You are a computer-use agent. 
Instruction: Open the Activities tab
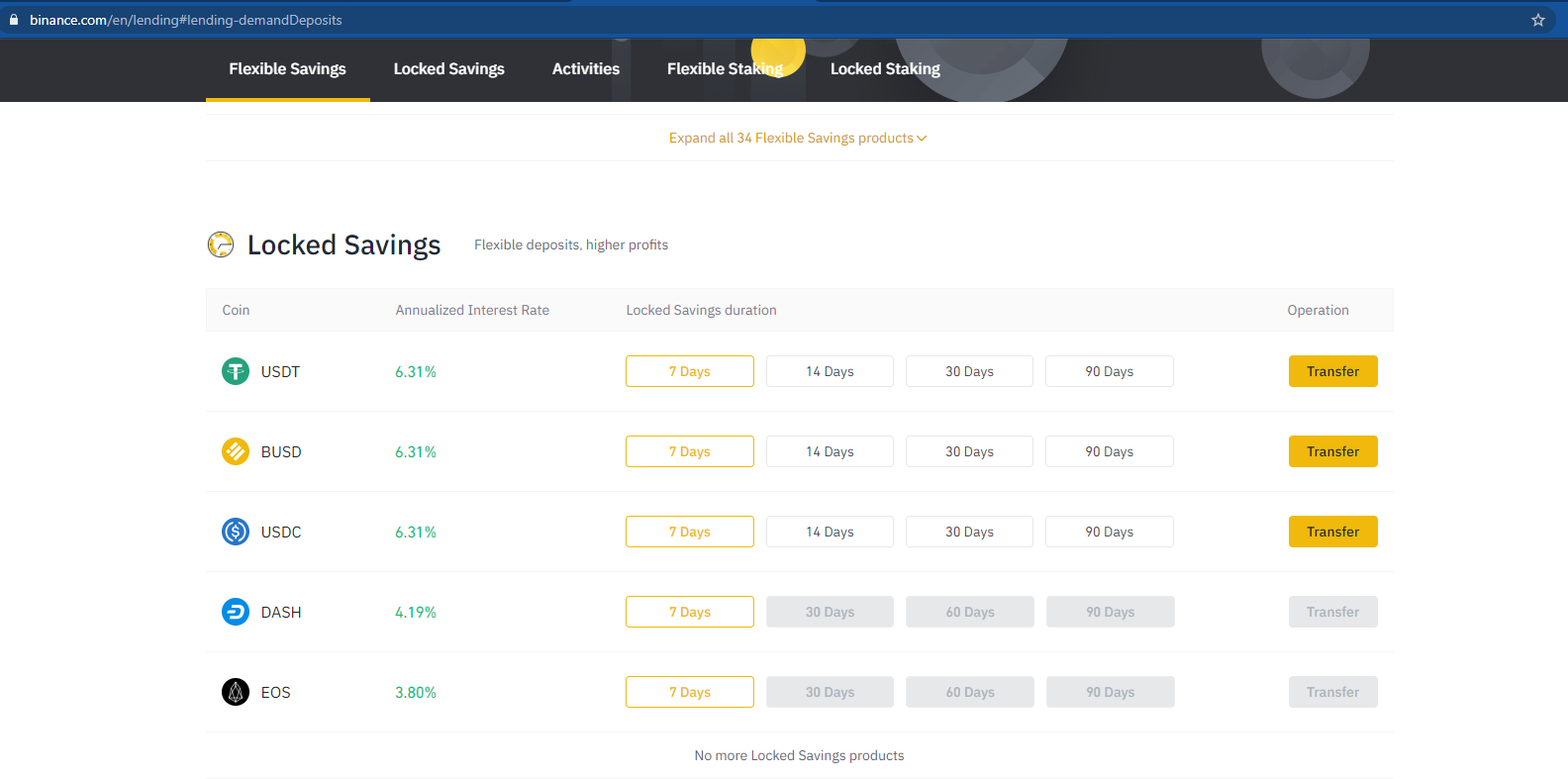pyautogui.click(x=586, y=68)
